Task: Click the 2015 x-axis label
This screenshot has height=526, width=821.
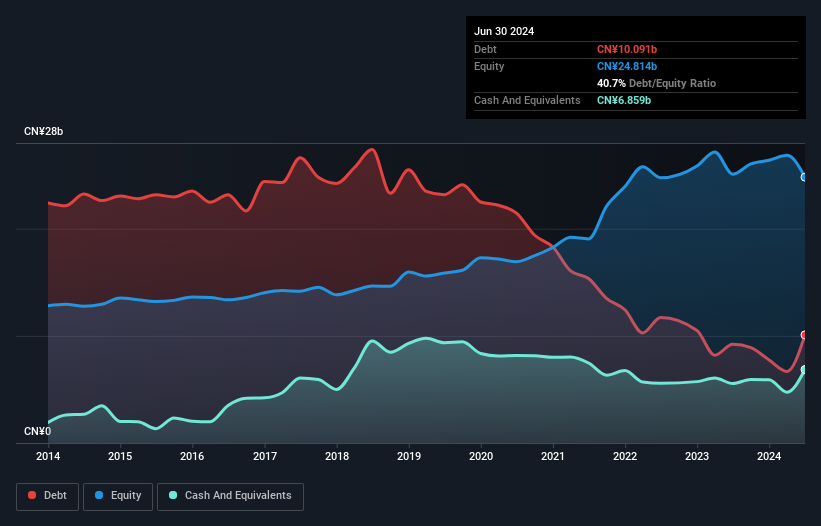Action: click(x=120, y=456)
